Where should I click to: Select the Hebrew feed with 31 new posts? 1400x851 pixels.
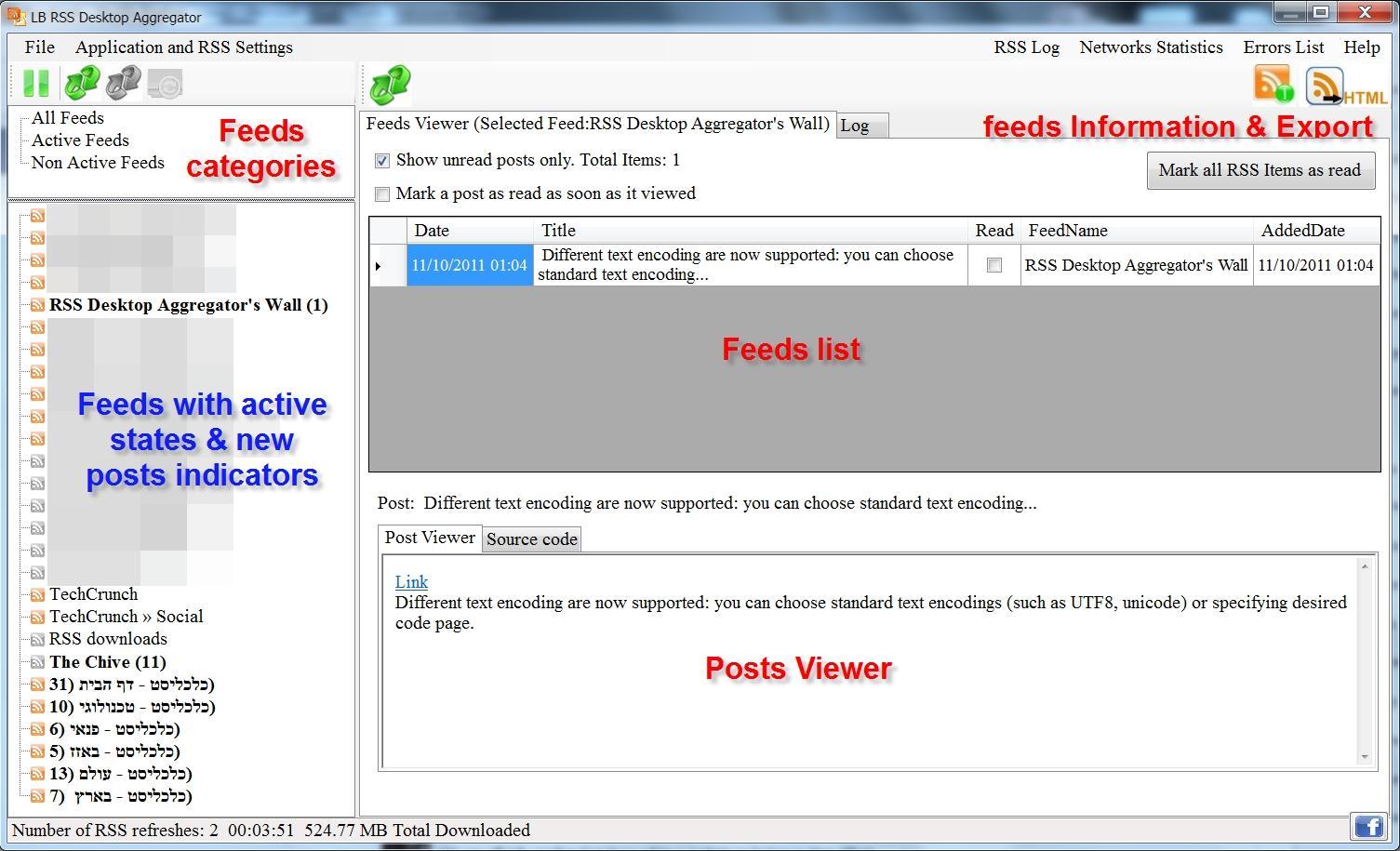pyautogui.click(x=132, y=685)
